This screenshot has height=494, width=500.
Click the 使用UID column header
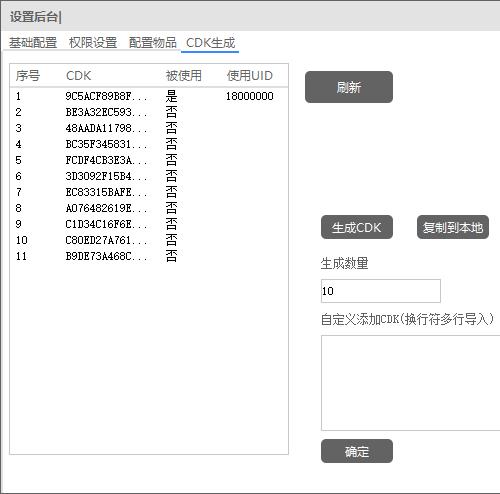coord(250,76)
